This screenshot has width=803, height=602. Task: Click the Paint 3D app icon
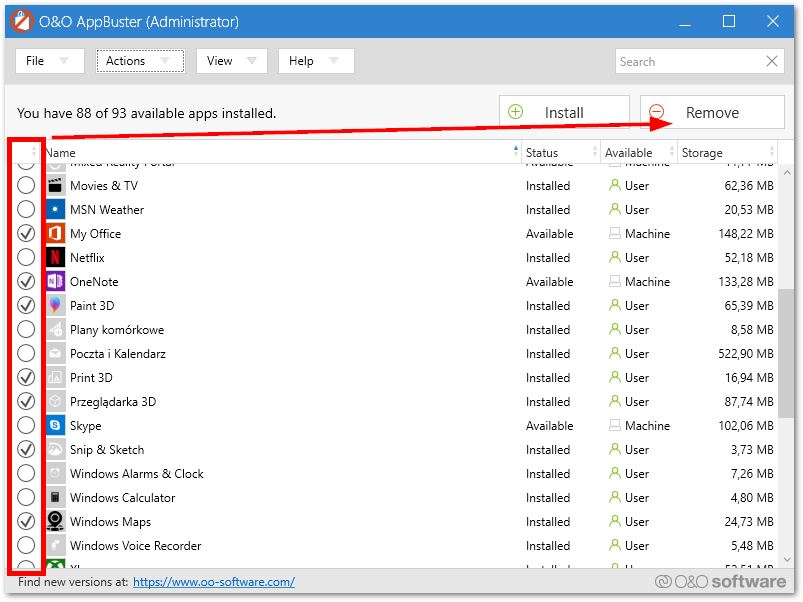[x=55, y=306]
